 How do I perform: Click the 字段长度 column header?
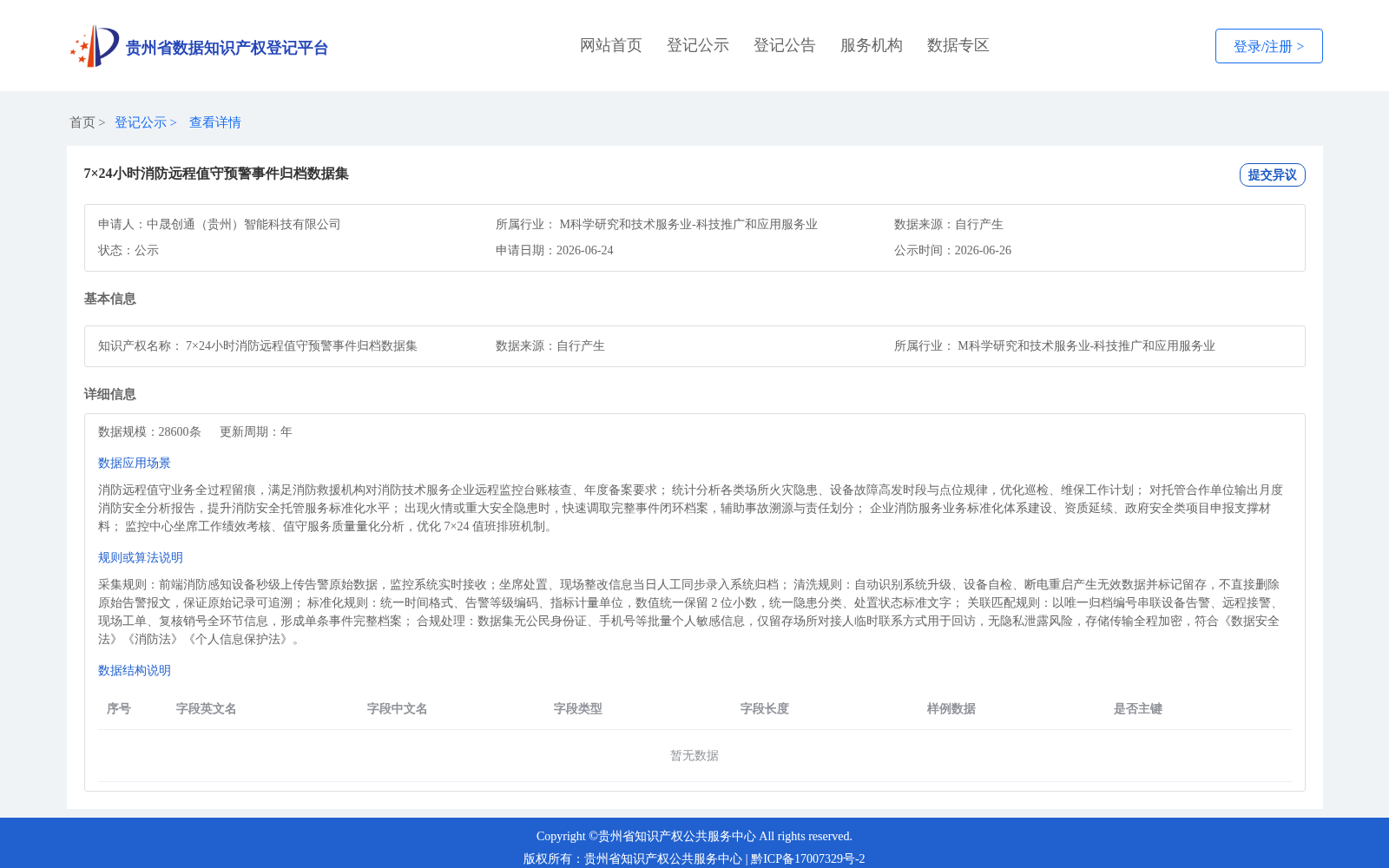click(x=765, y=708)
